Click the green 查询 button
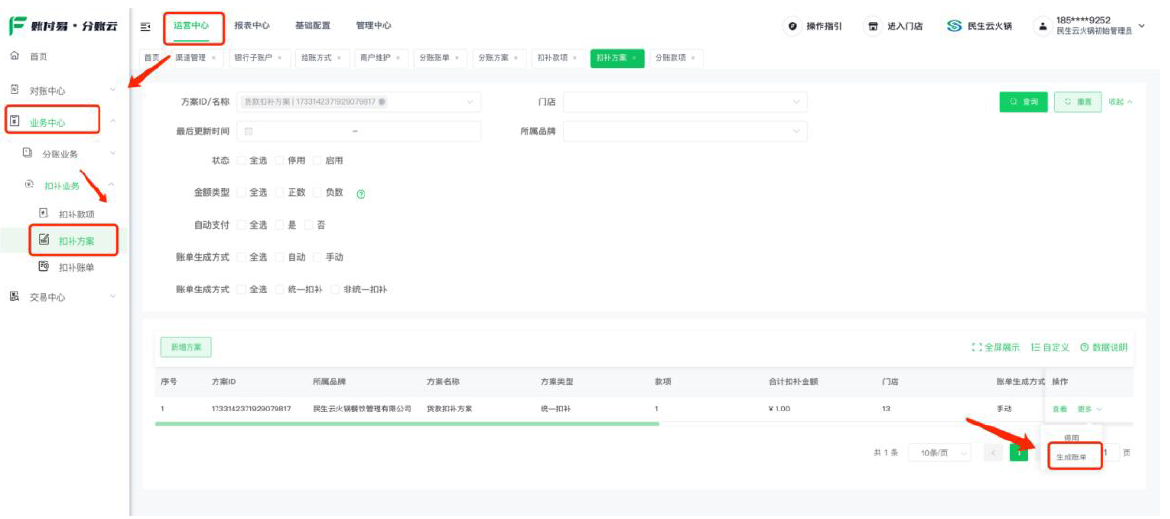The image size is (1170, 519). 1022,102
